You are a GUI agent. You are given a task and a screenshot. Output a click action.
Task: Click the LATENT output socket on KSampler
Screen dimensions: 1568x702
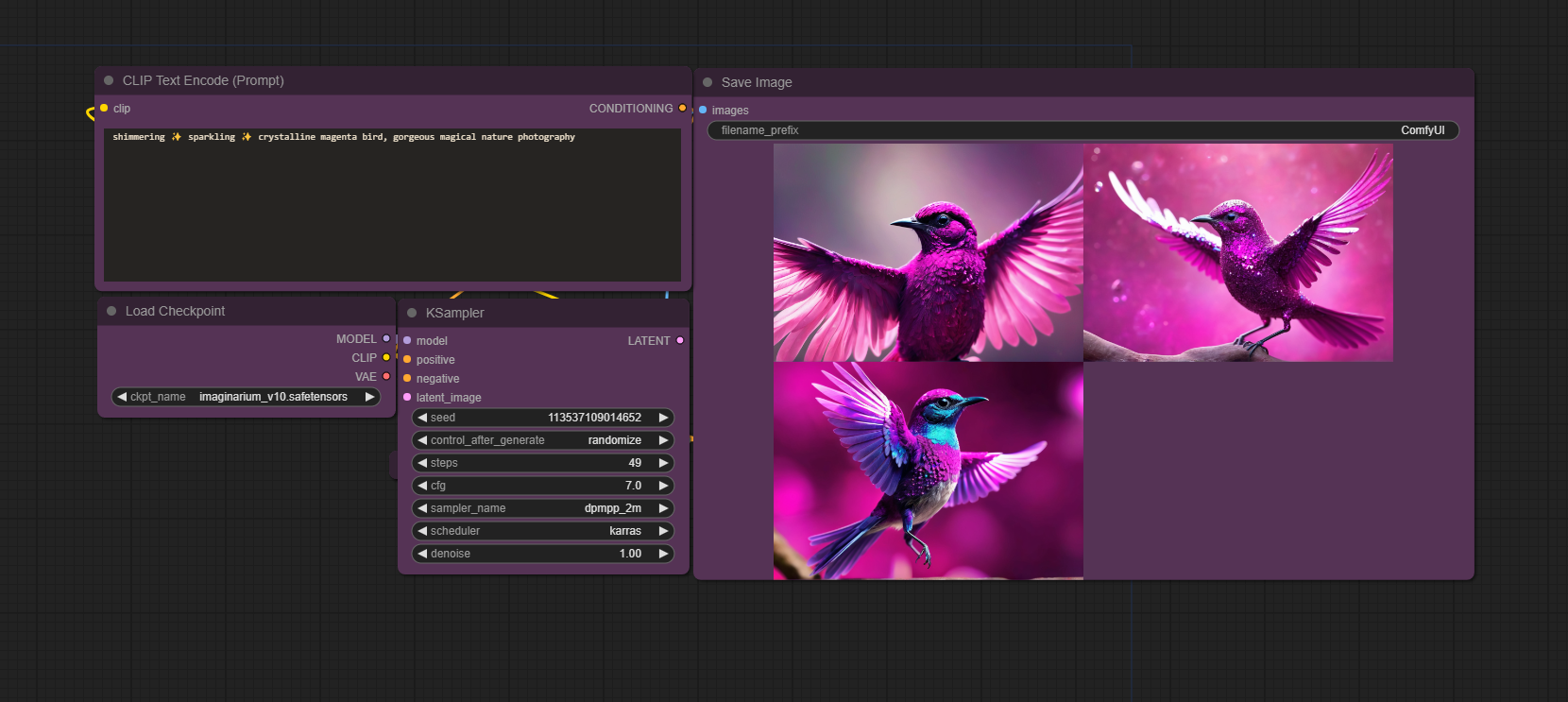(679, 341)
